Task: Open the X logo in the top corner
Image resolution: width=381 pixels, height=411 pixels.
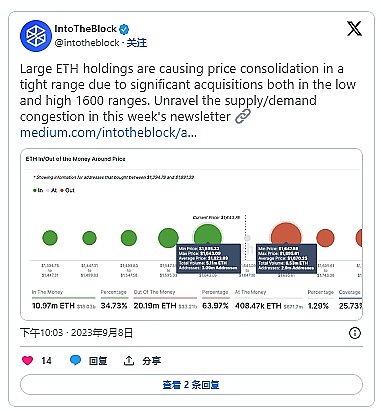Action: pos(354,28)
